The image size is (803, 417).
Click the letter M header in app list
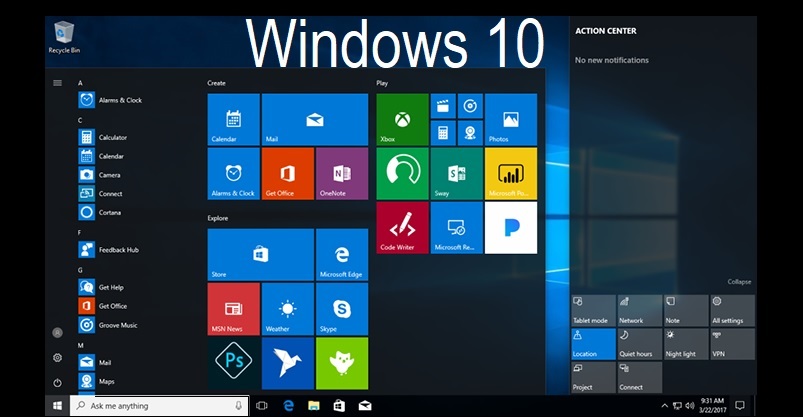81,345
